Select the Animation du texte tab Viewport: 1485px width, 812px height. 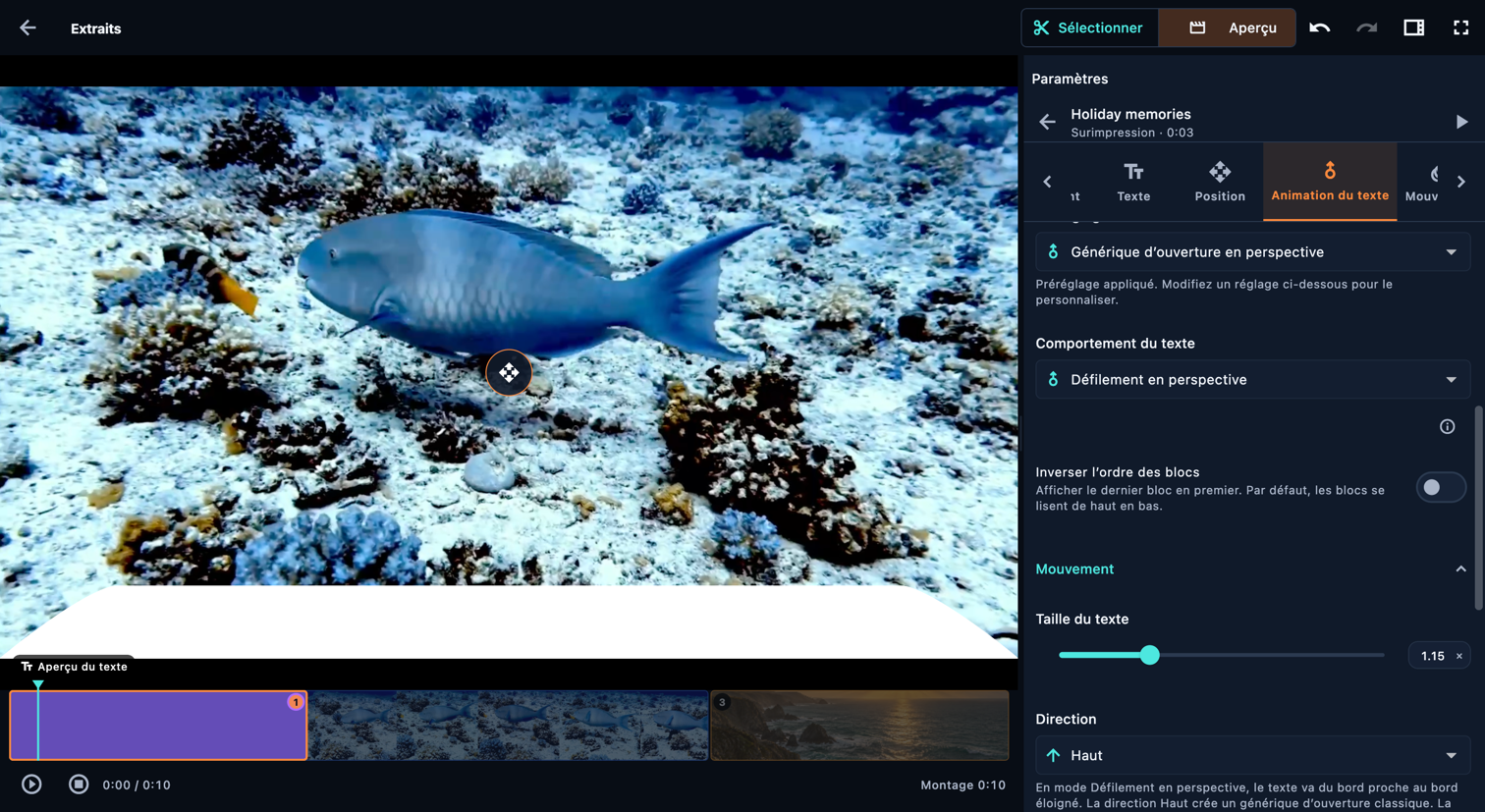tap(1330, 182)
